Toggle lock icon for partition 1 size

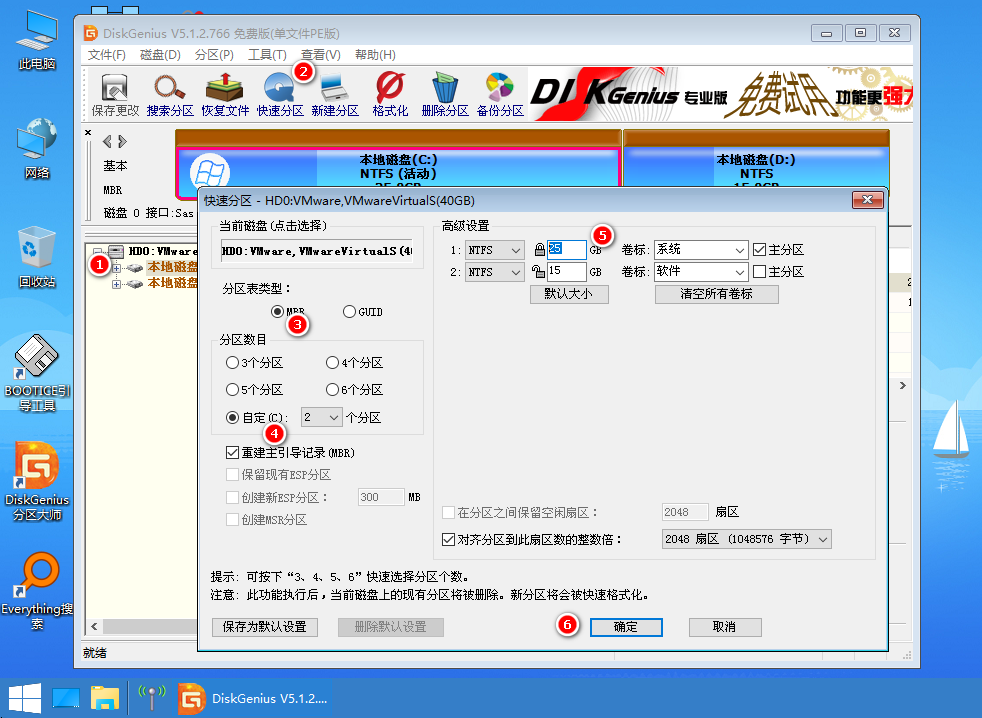tap(539, 250)
